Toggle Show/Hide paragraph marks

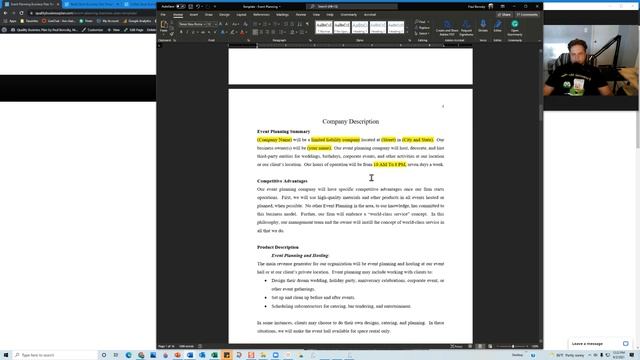(307, 24)
